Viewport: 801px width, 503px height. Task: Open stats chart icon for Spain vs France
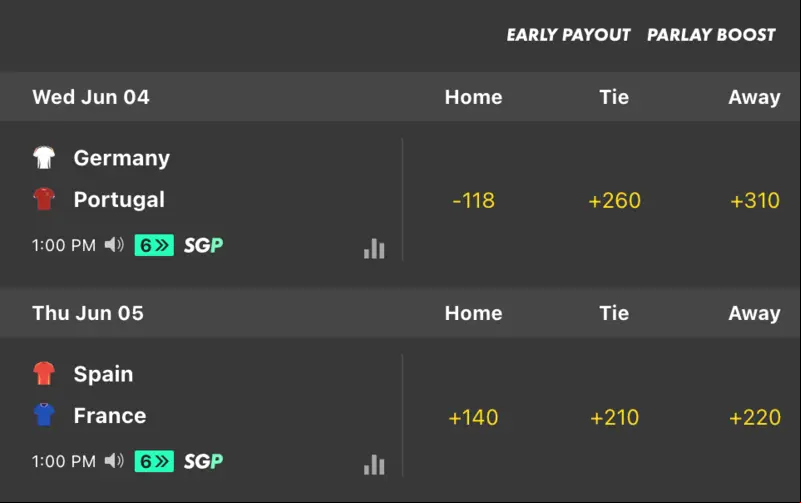(374, 465)
